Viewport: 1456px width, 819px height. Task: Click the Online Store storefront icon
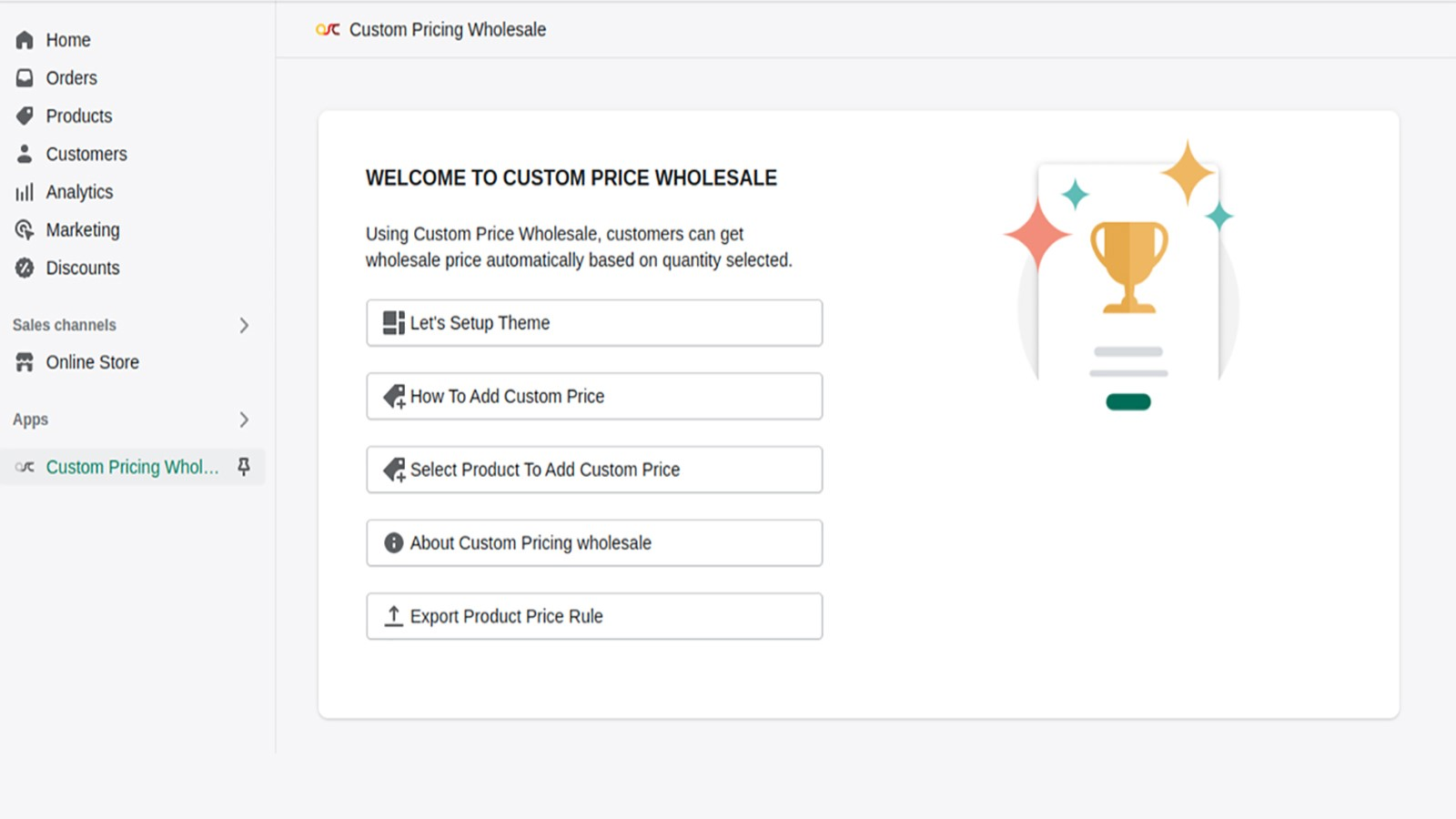(25, 362)
